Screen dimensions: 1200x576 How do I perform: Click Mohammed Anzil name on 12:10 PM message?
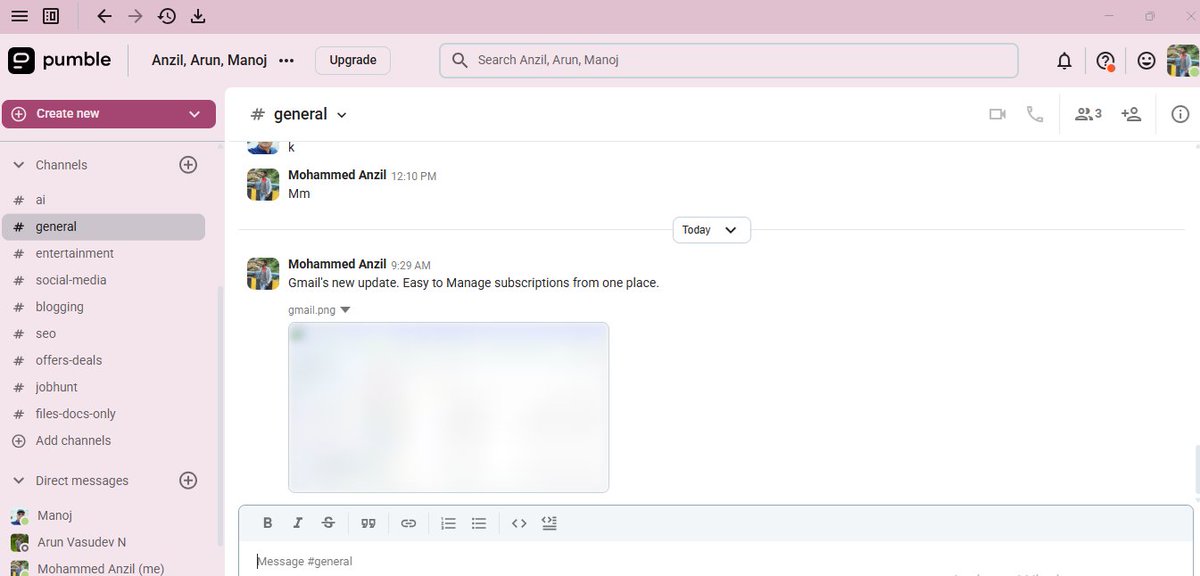coord(337,174)
